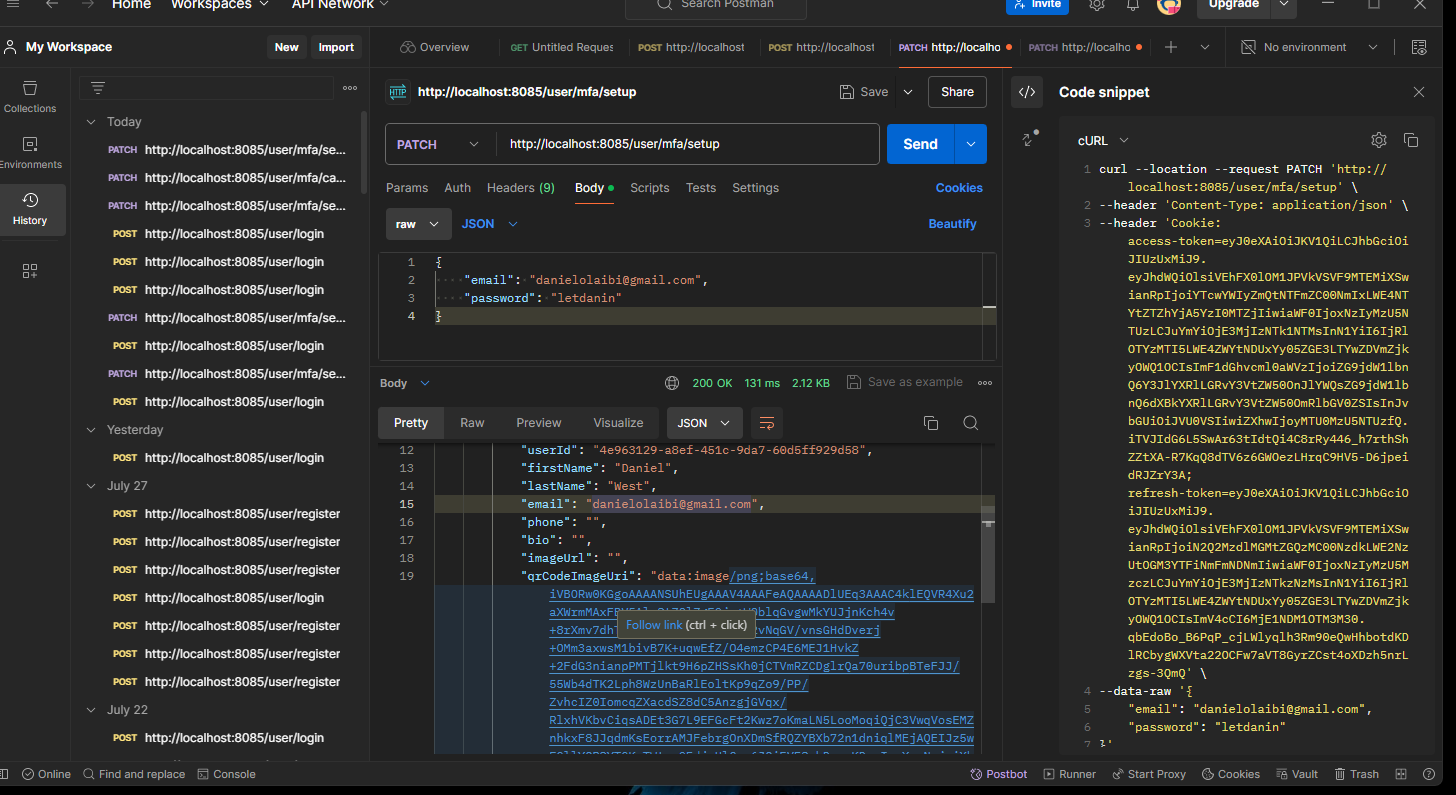Switch to Raw response view
Viewport: 1456px width, 795px height.
tap(472, 423)
